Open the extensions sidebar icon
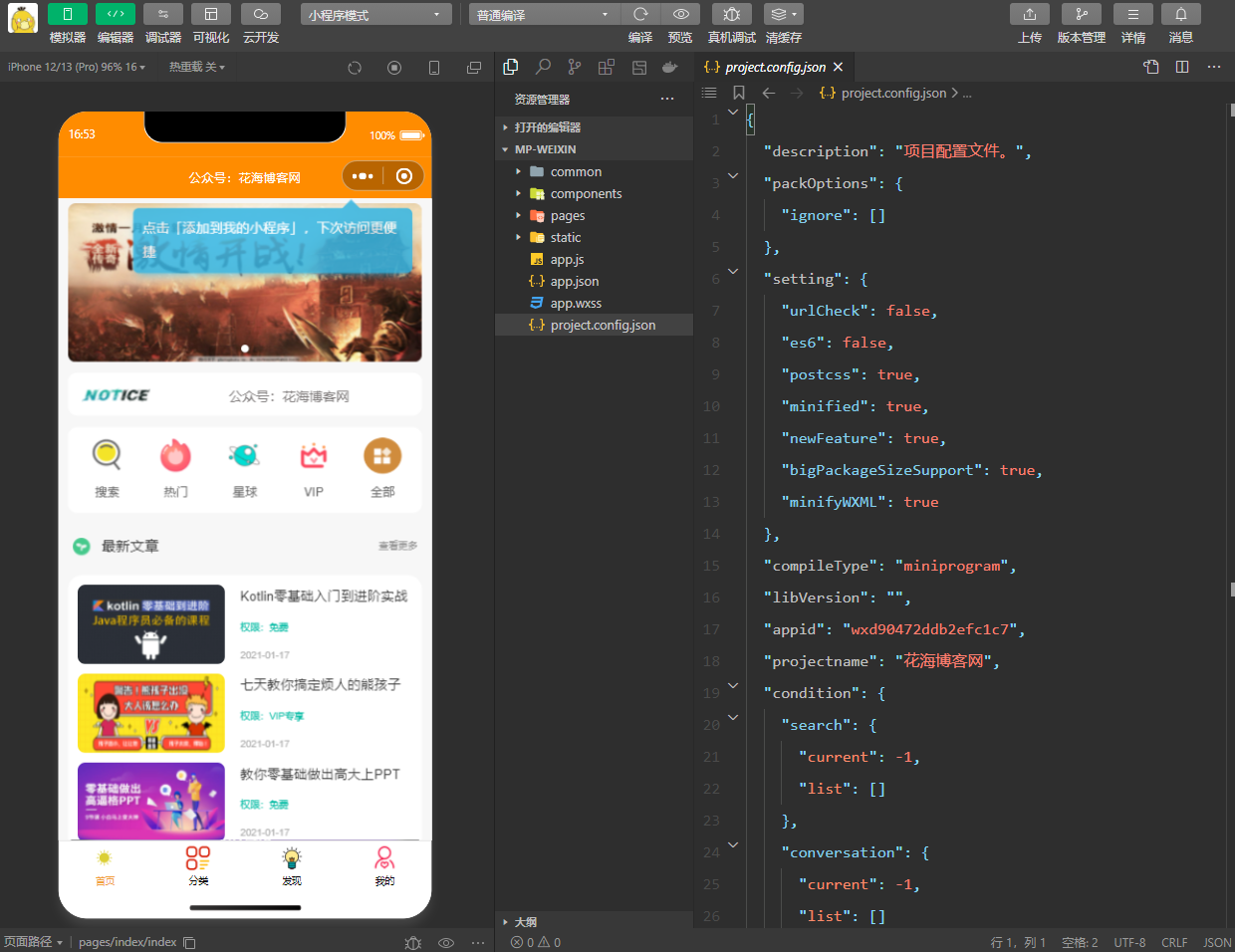This screenshot has height=952, width=1235. pyautogui.click(x=607, y=67)
